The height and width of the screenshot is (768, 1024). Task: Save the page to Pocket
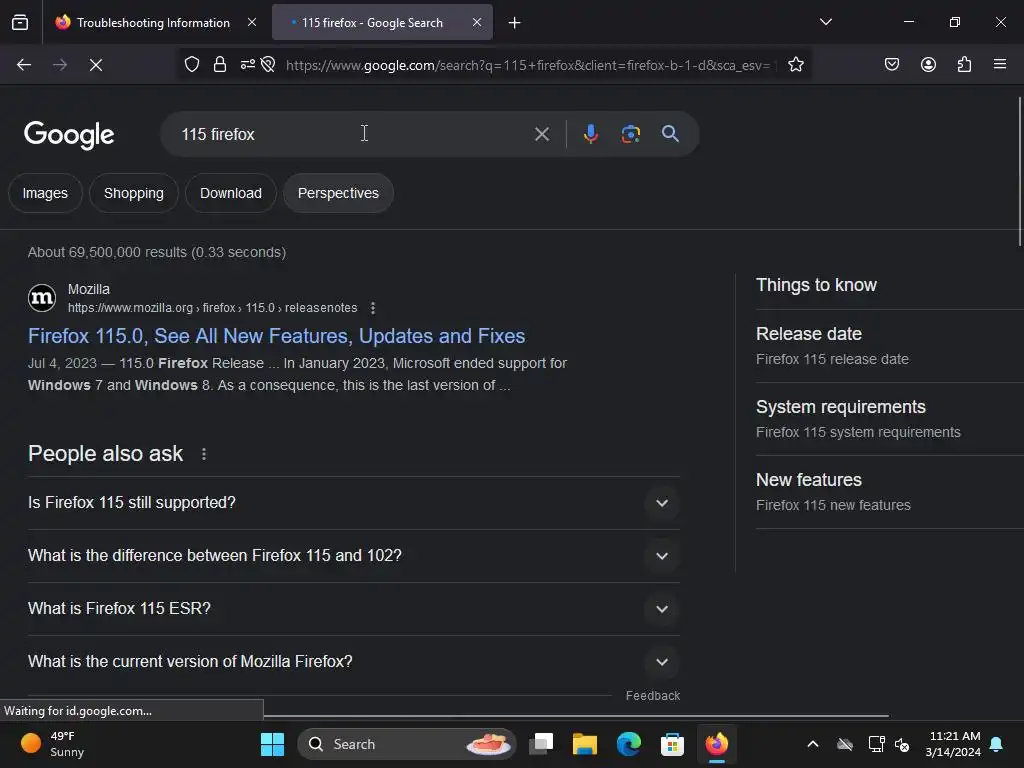pyautogui.click(x=891, y=65)
